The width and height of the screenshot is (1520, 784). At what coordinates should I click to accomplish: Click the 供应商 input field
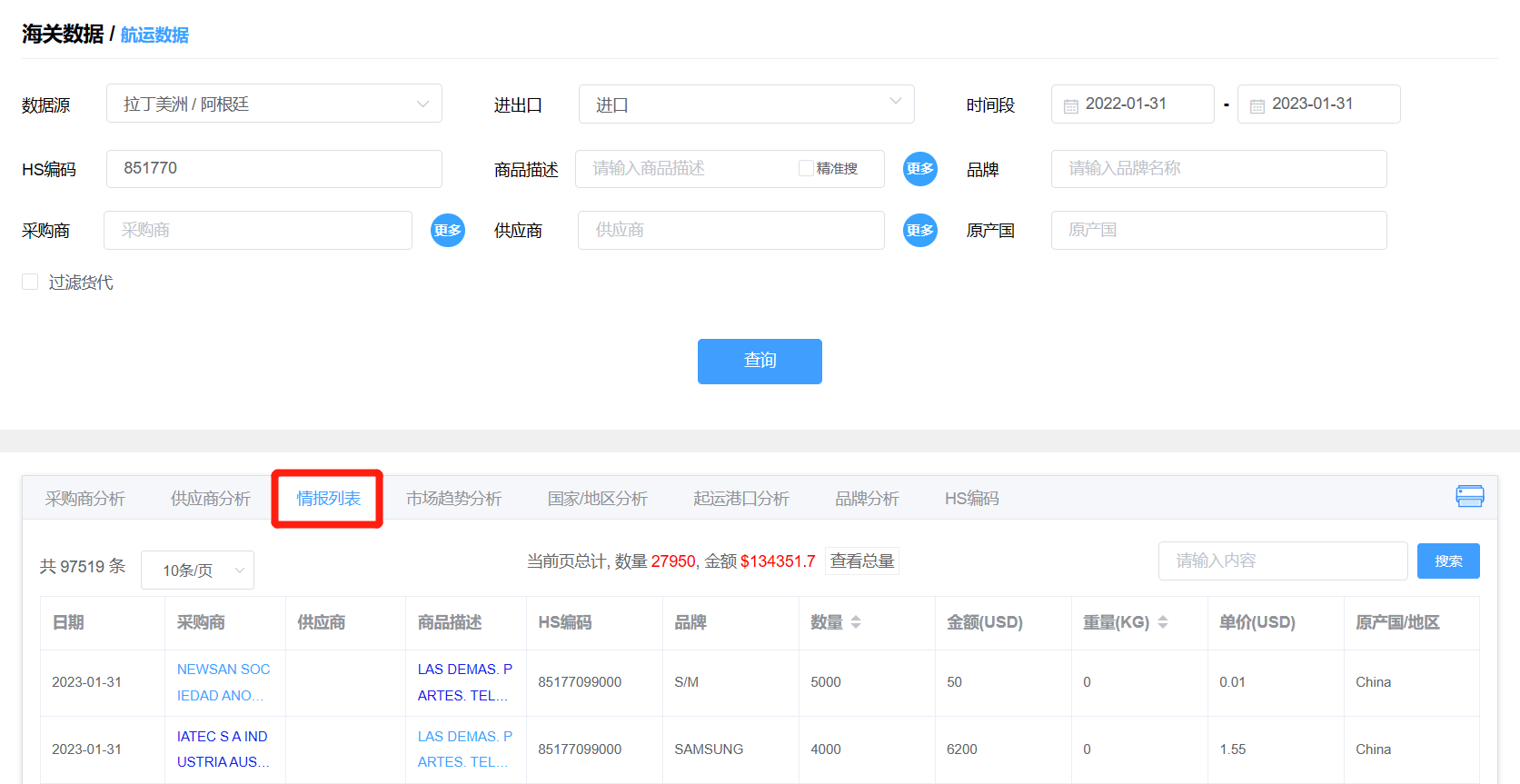click(x=731, y=230)
